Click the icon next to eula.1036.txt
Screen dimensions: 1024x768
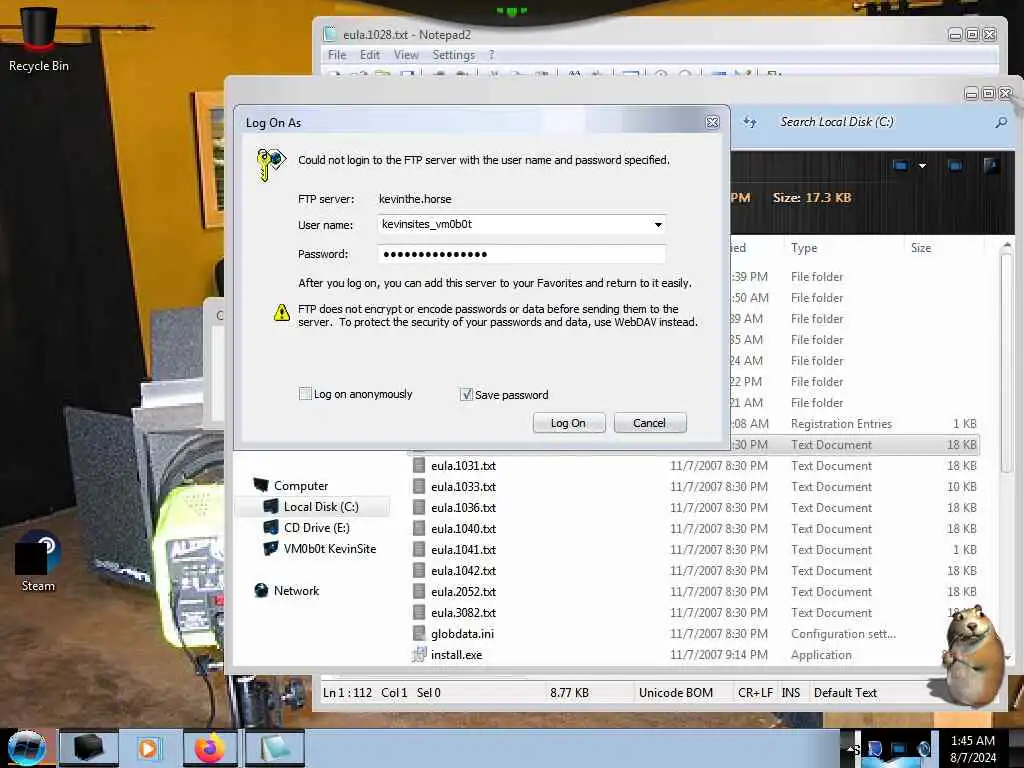[419, 507]
